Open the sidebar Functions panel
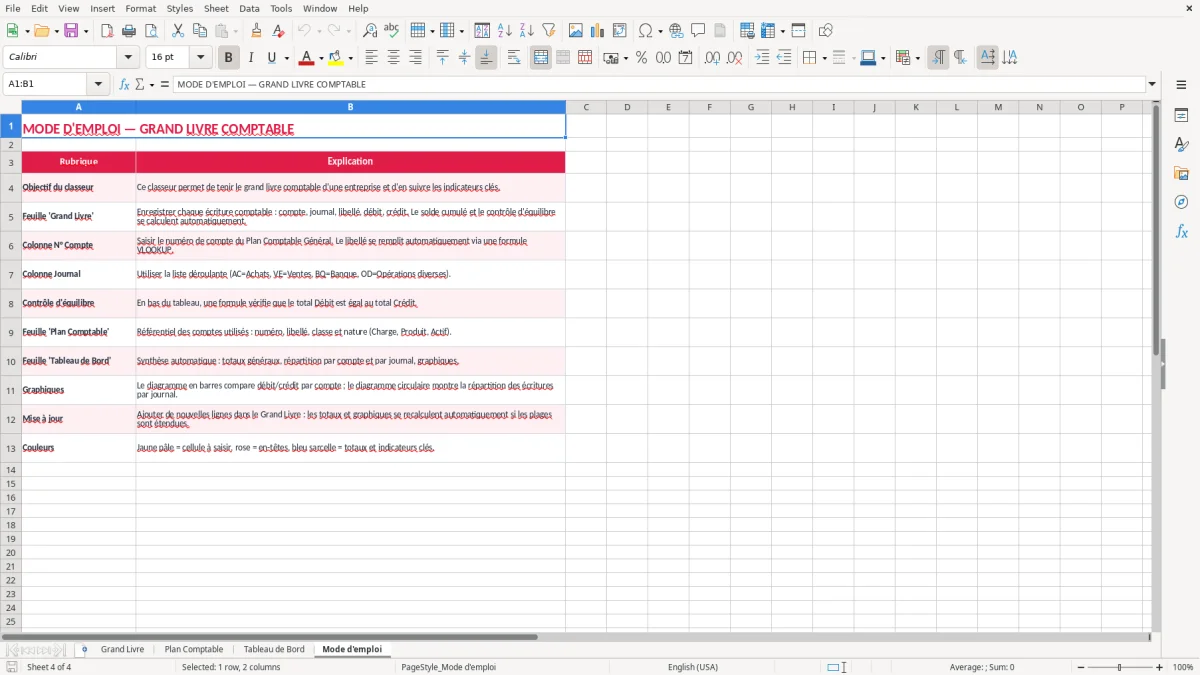Screen dimensions: 1200x675 (1181, 231)
